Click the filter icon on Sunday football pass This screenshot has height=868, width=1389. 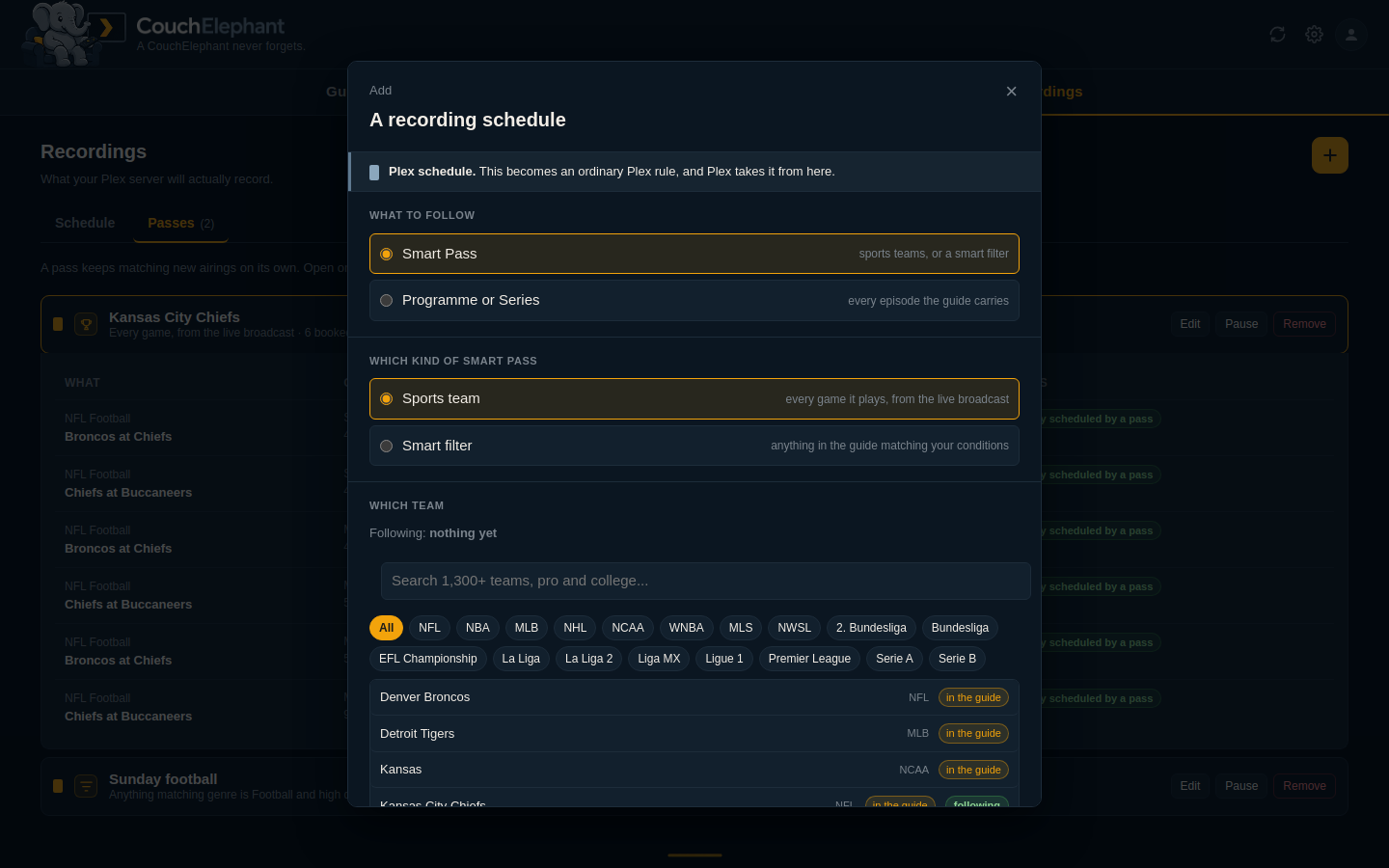tap(86, 786)
